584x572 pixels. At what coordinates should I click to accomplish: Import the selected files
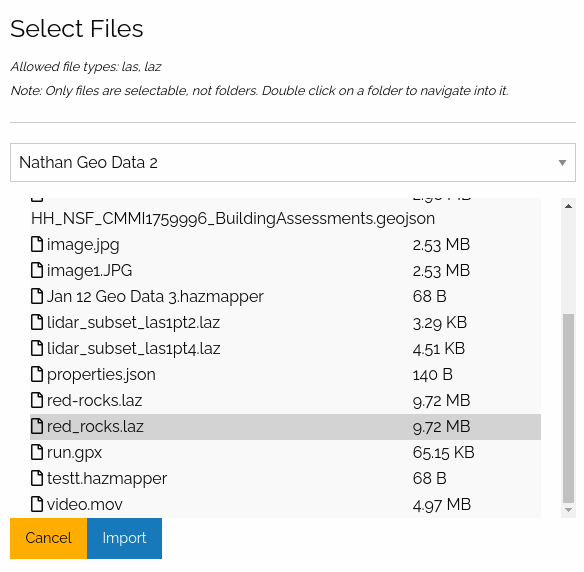[124, 538]
